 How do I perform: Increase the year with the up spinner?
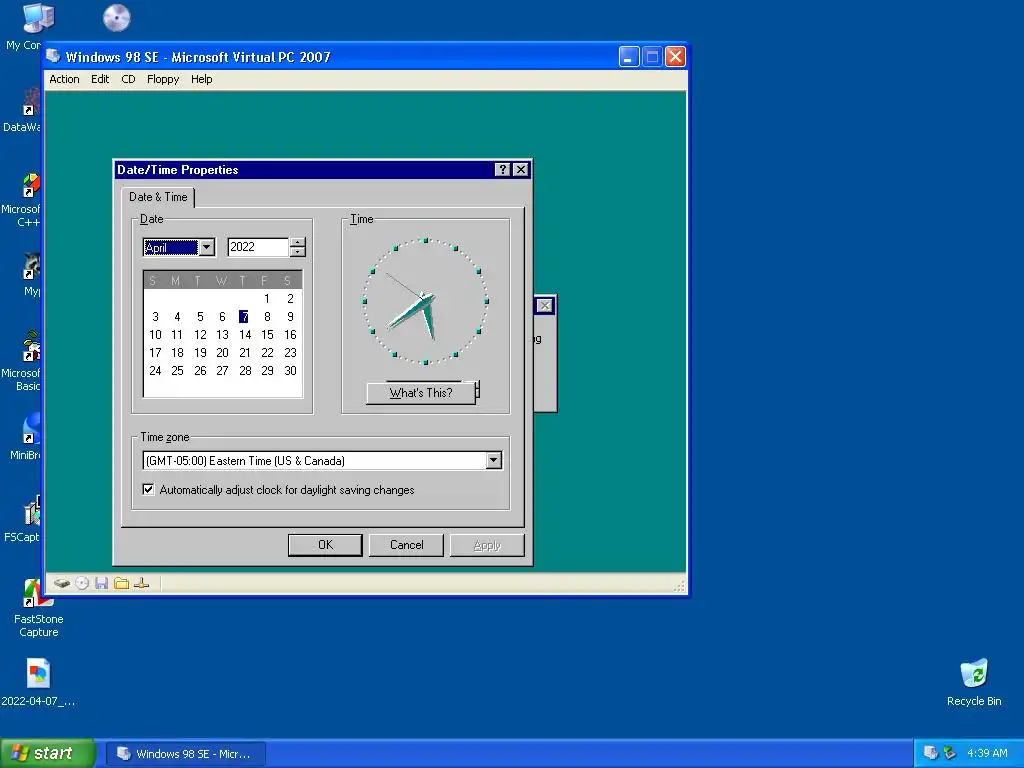297,242
